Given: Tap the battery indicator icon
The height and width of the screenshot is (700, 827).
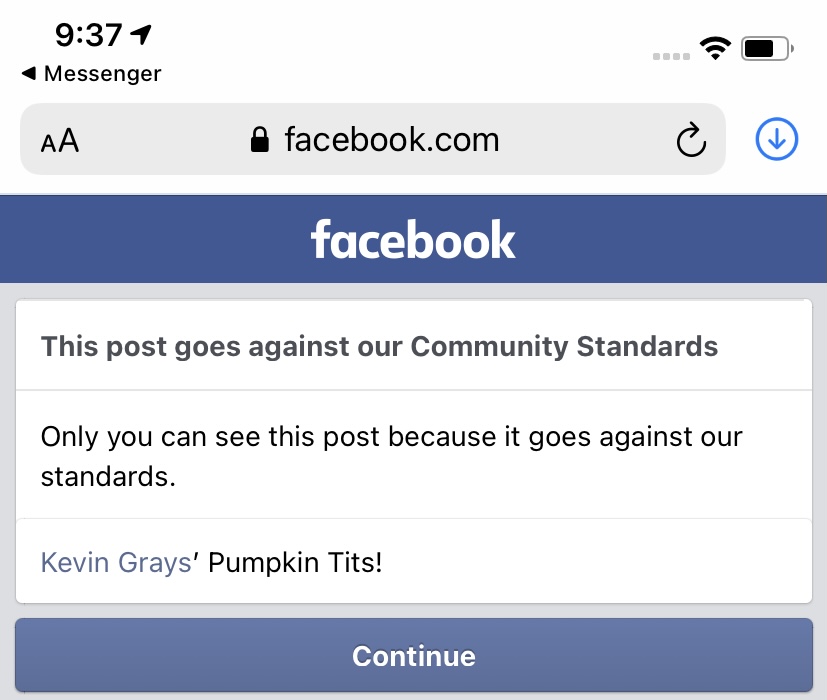Looking at the screenshot, I should 764,47.
